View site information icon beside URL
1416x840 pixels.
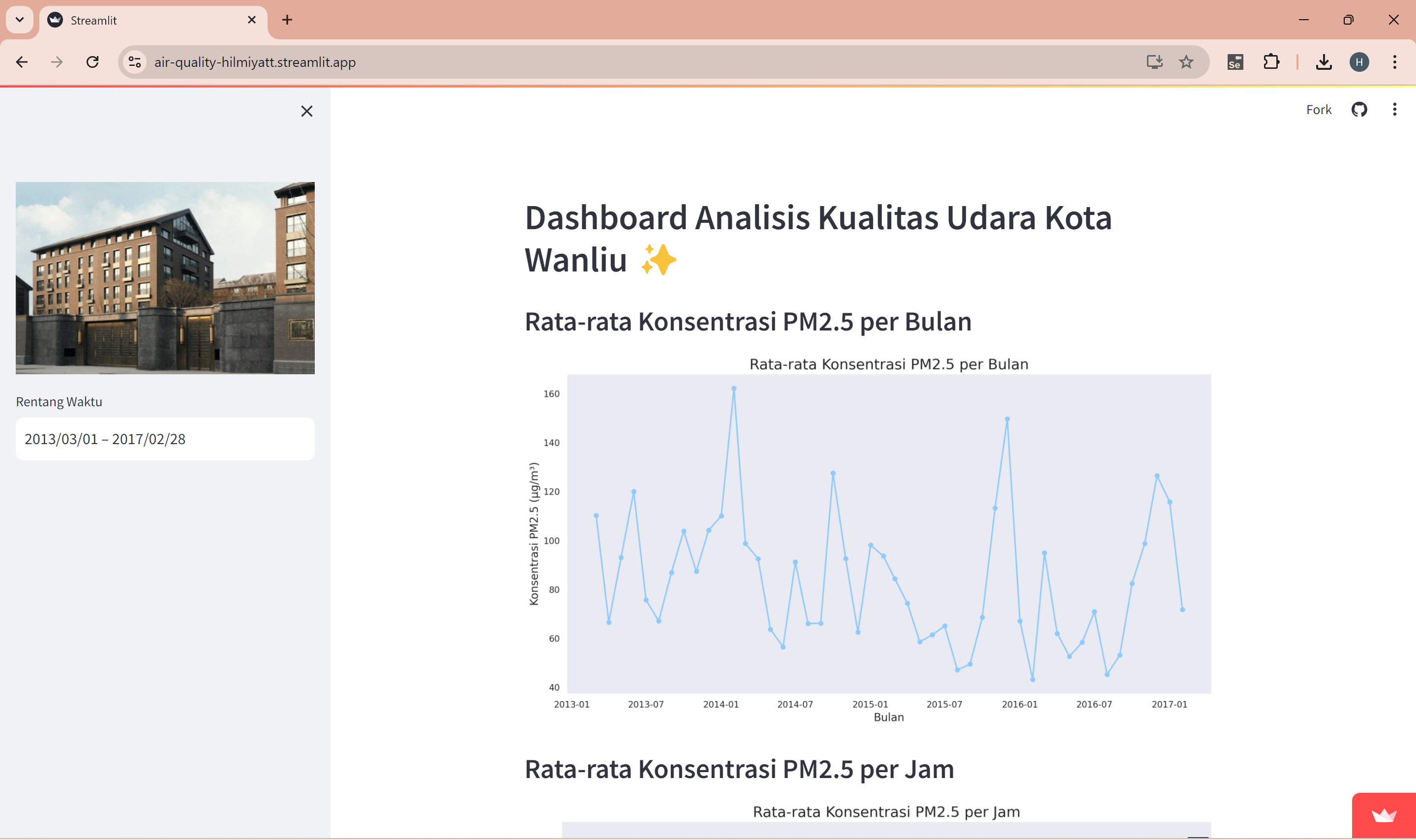click(x=135, y=61)
